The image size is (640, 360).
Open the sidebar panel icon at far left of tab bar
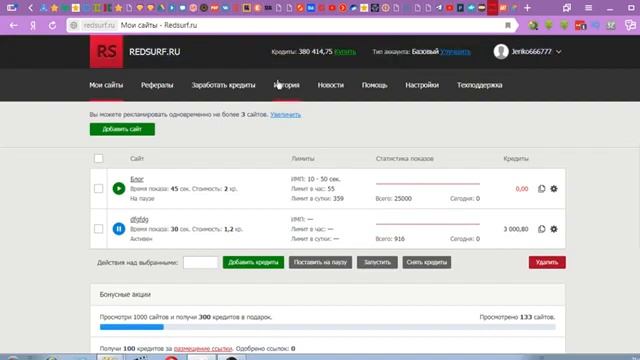pyautogui.click(x=12, y=8)
